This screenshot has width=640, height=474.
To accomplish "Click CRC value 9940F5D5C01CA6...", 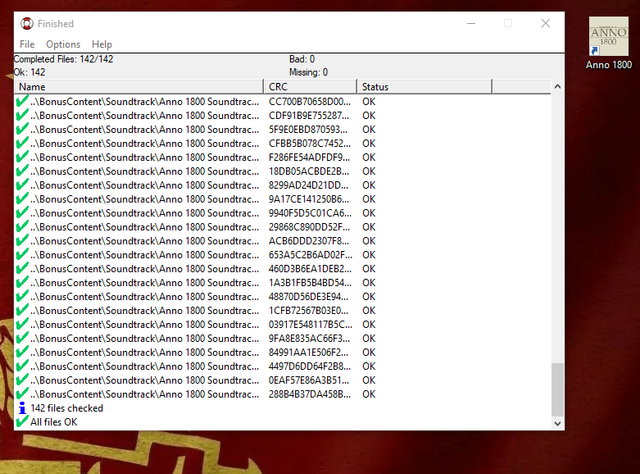I will tap(310, 213).
